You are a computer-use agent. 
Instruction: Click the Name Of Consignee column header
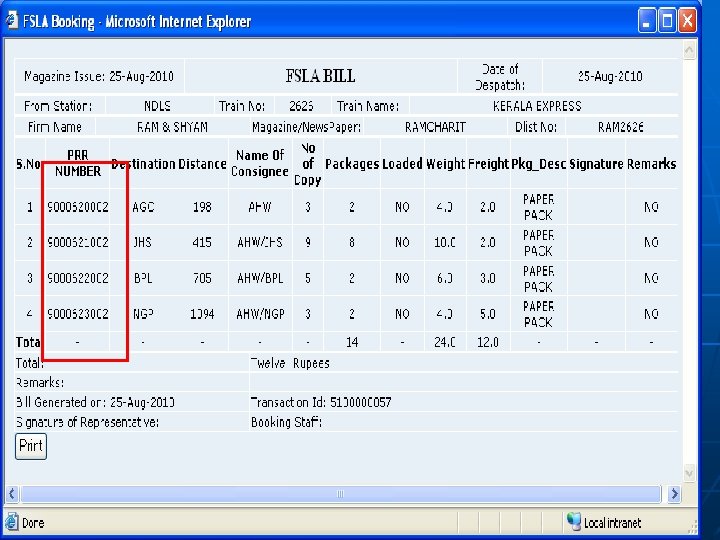point(260,163)
